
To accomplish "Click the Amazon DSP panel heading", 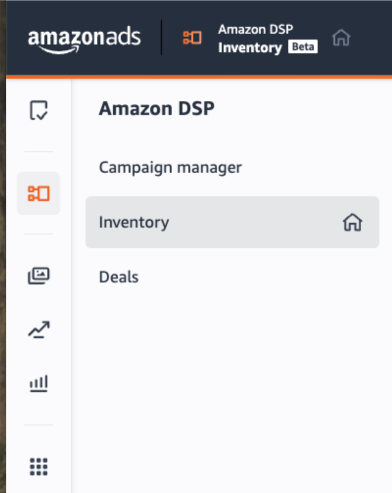I will (157, 109).
